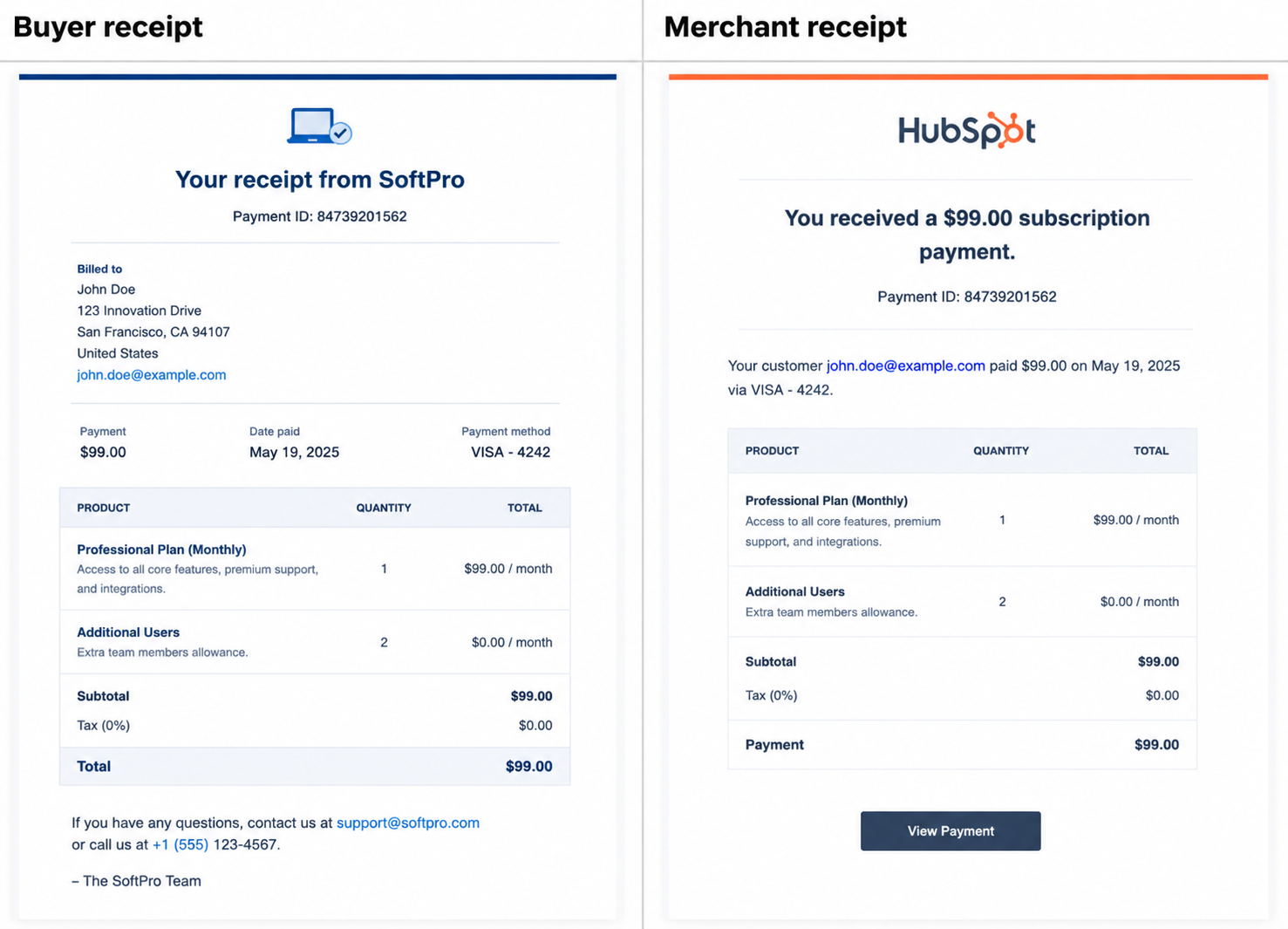The height and width of the screenshot is (929, 1288).
Task: Select the "Merchant receipt" heading
Action: [x=785, y=27]
